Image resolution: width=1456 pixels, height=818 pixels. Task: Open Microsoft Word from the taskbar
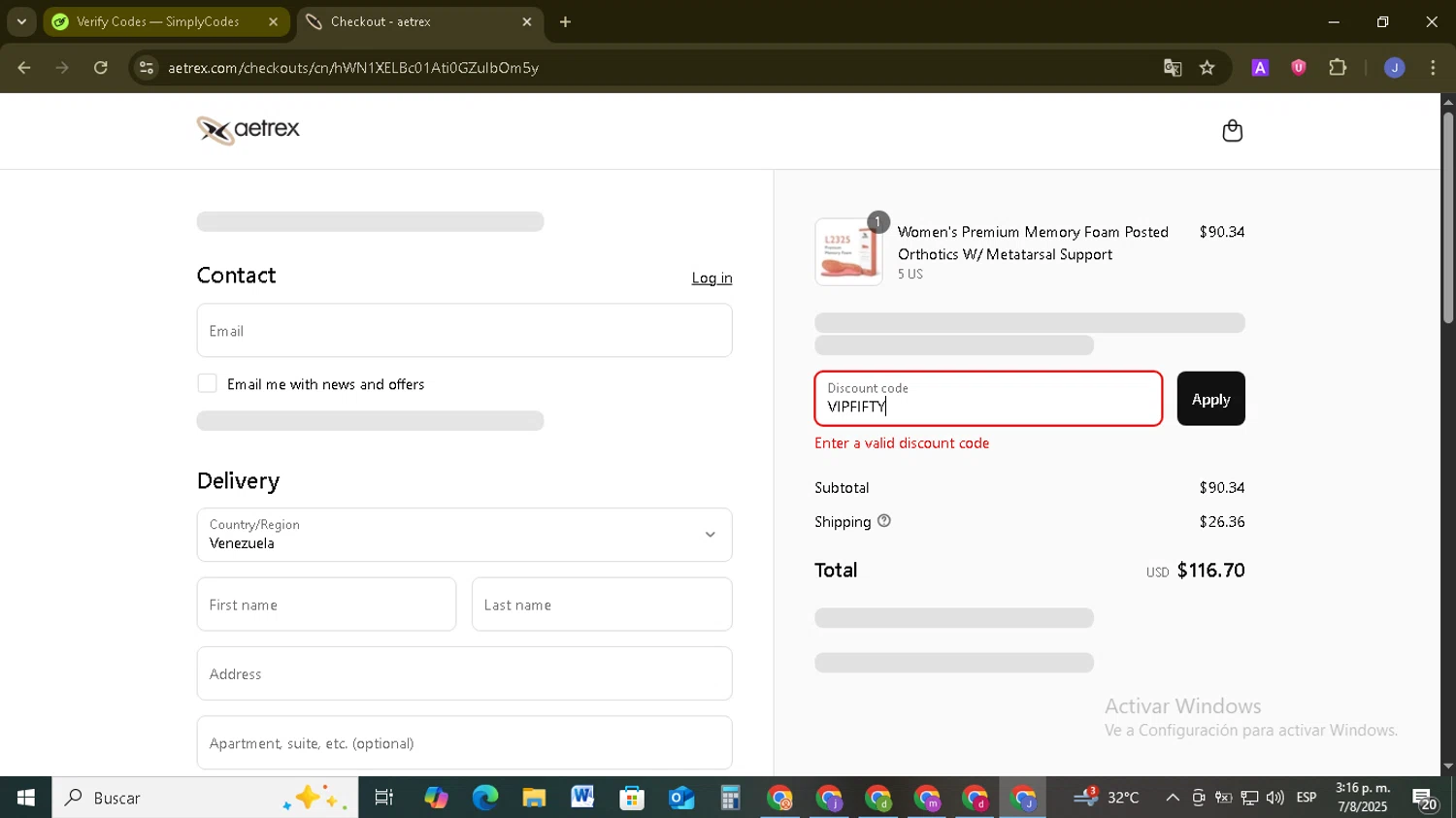click(x=582, y=798)
